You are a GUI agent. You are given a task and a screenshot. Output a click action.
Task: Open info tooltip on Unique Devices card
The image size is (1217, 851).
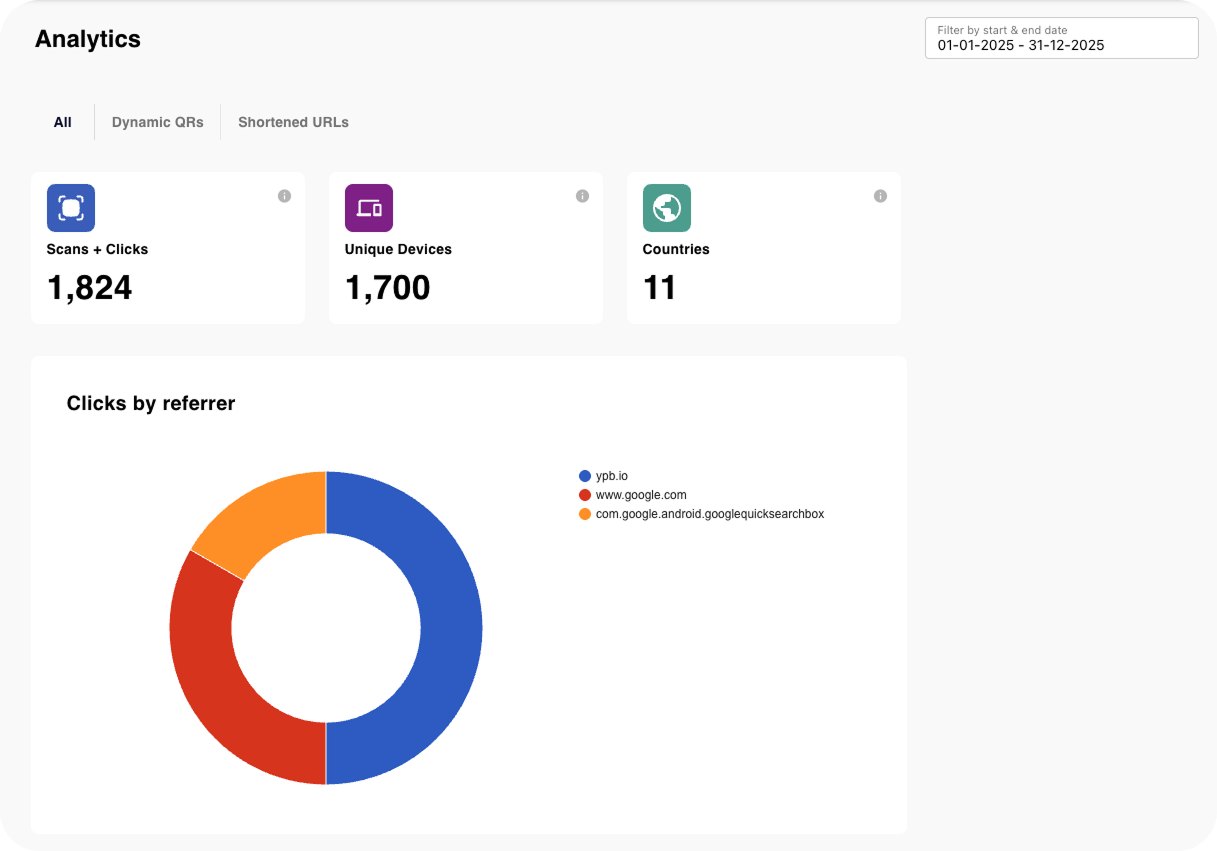point(582,196)
